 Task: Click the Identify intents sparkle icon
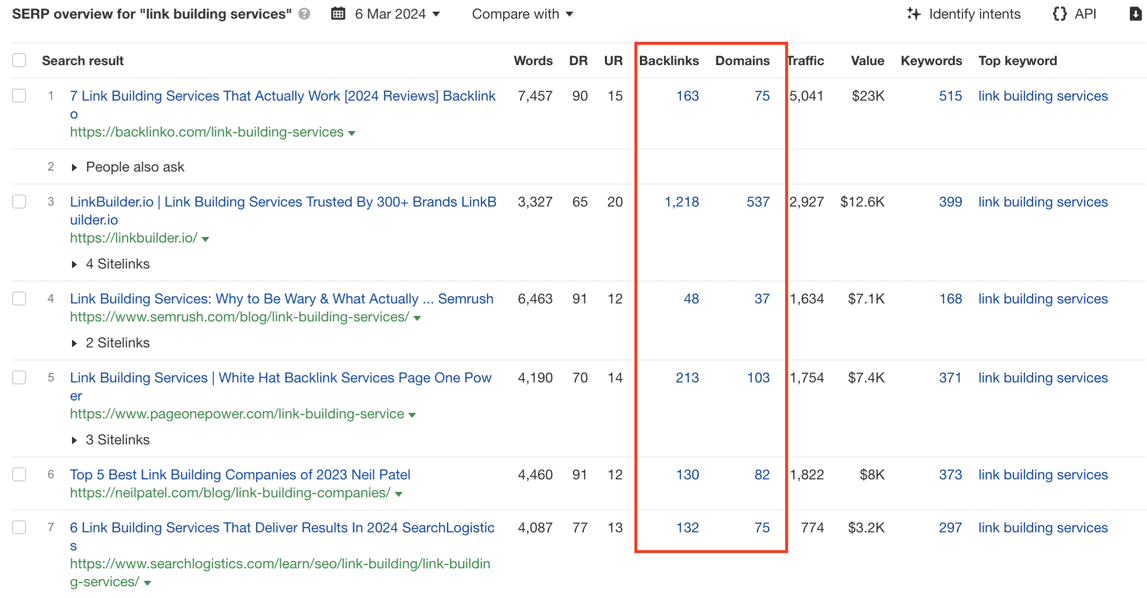click(914, 13)
